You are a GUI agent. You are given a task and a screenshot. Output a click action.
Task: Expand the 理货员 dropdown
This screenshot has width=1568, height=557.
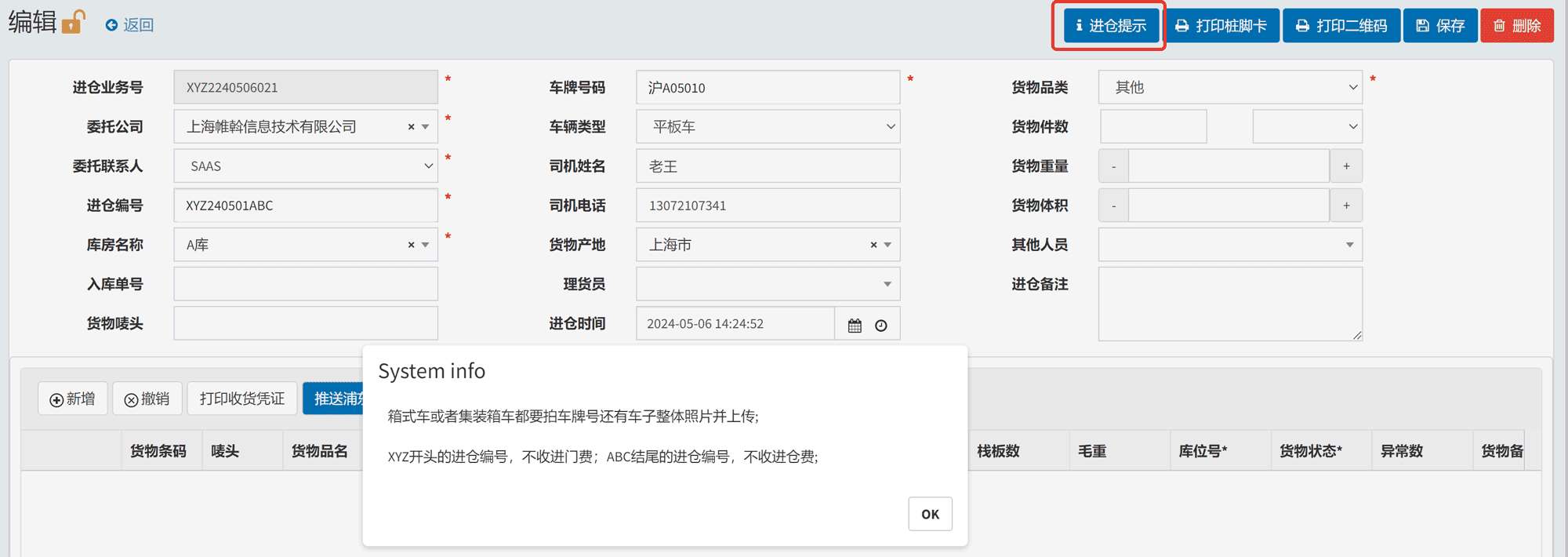point(768,284)
